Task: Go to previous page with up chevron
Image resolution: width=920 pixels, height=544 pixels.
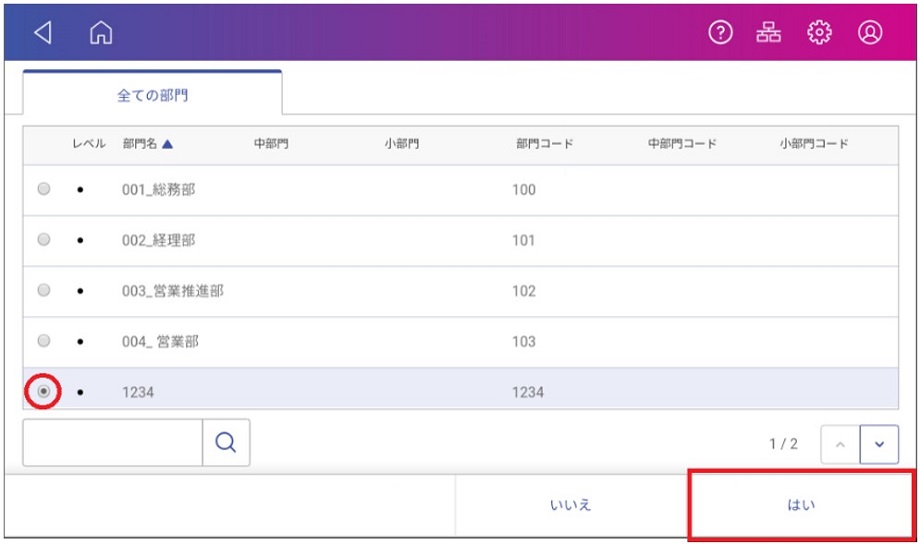Action: (x=840, y=444)
